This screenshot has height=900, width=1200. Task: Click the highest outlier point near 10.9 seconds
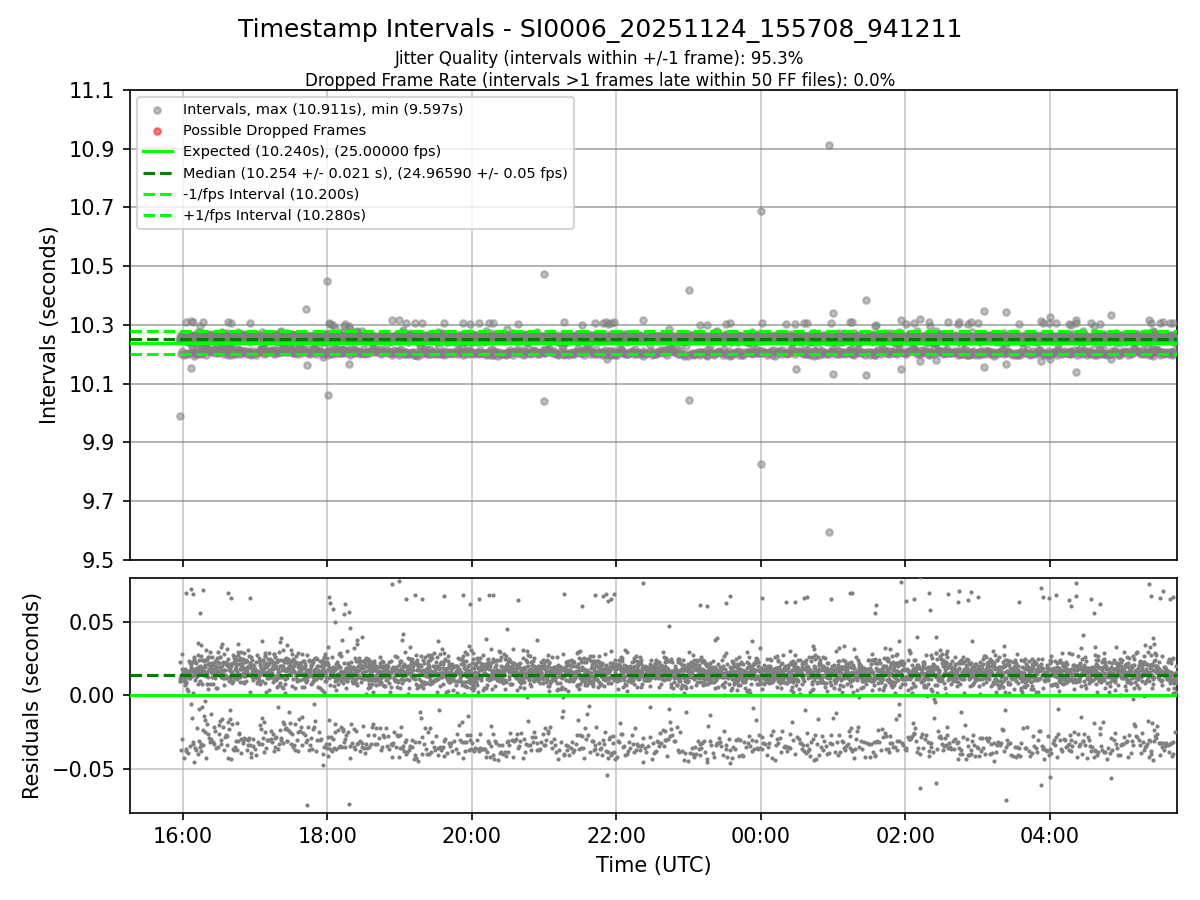[x=829, y=145]
